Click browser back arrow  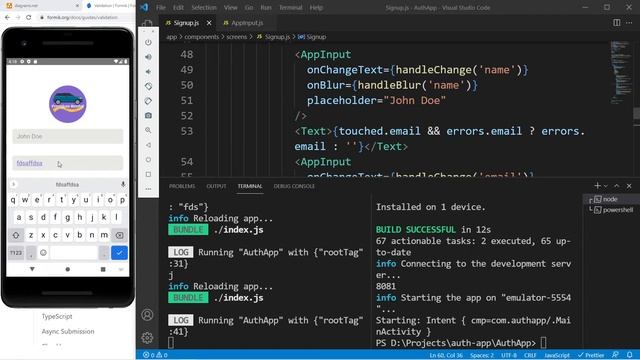(x=7, y=18)
